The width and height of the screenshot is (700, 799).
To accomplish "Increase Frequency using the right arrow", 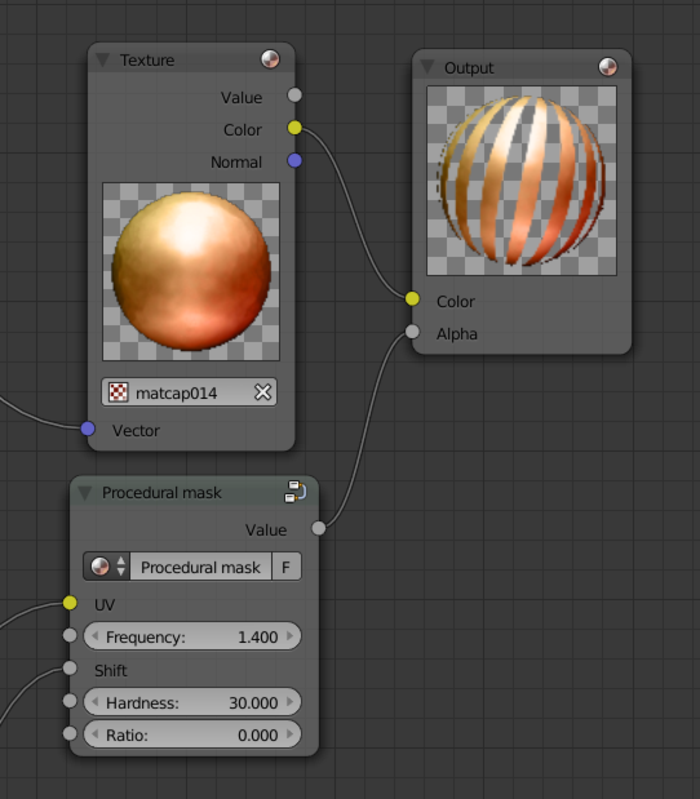I will [290, 637].
